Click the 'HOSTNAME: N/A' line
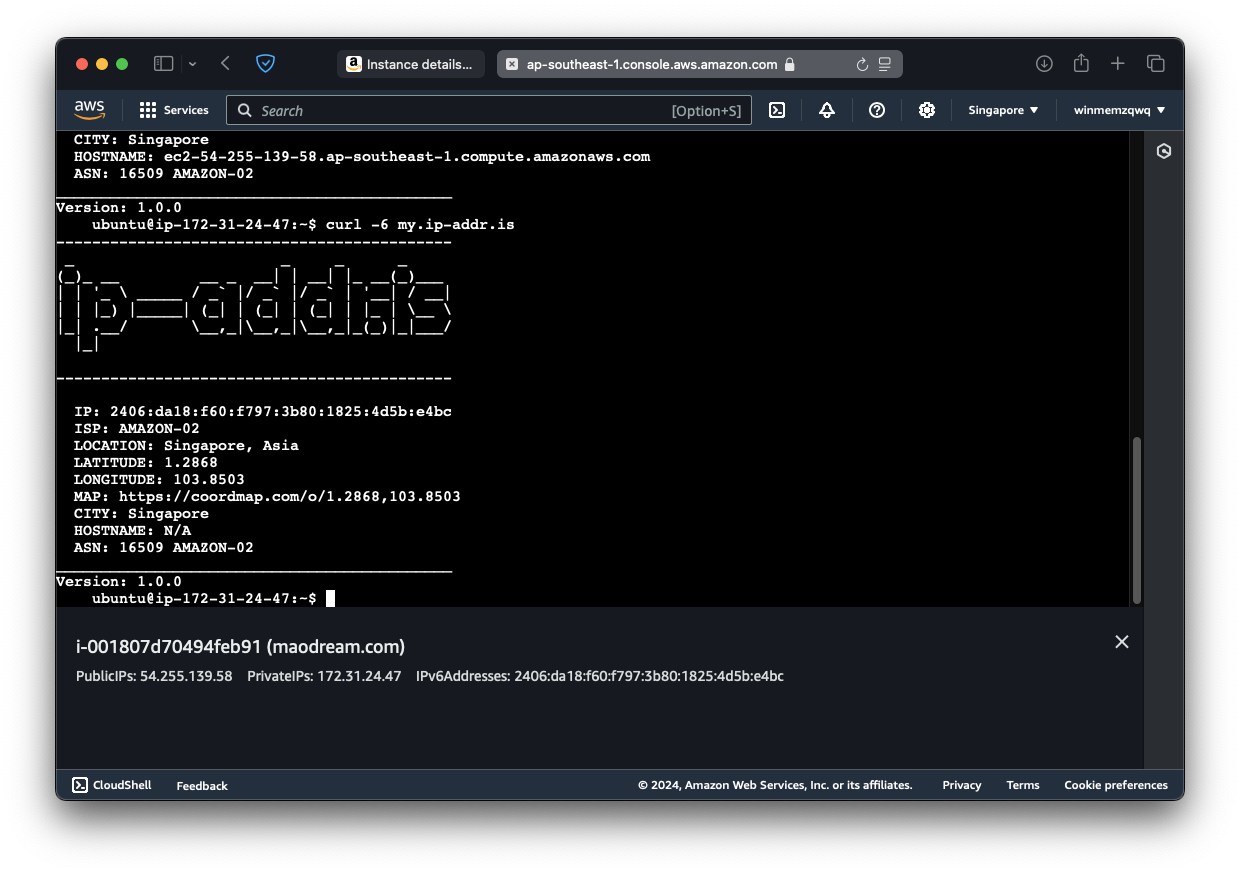1240x874 pixels. click(x=132, y=530)
